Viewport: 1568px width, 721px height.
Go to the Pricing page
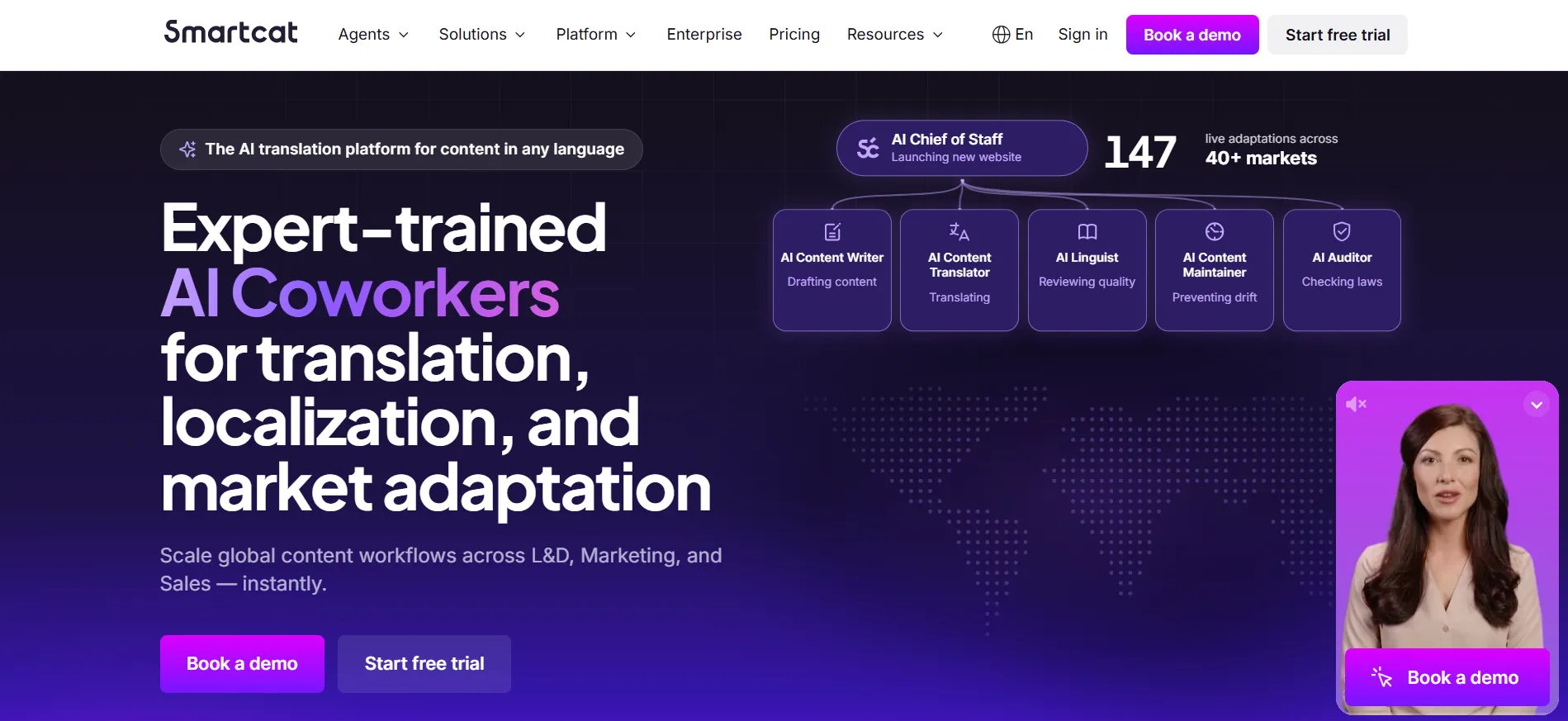pyautogui.click(x=794, y=35)
